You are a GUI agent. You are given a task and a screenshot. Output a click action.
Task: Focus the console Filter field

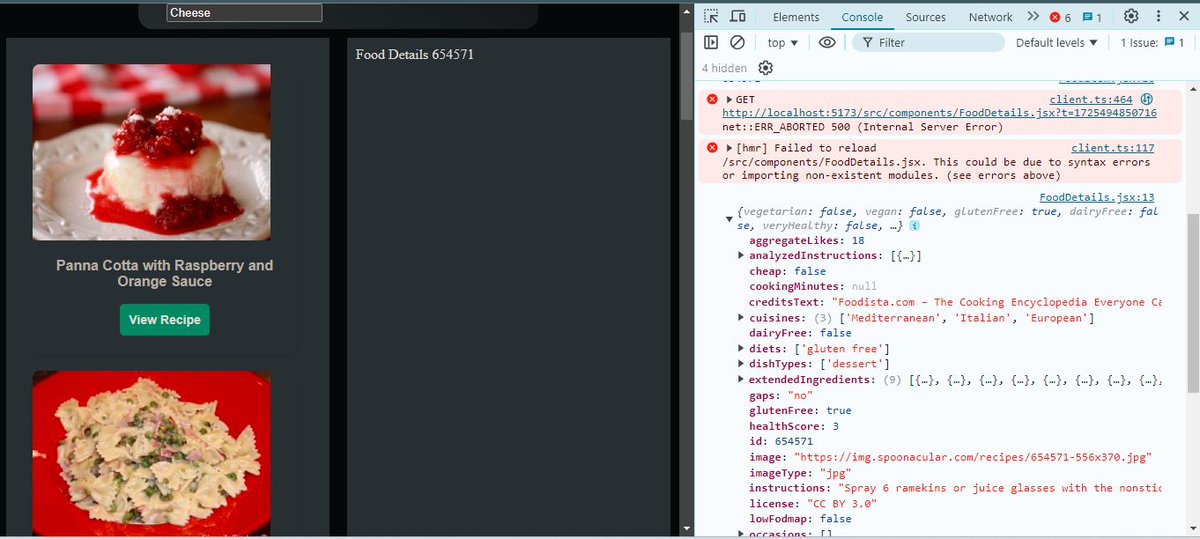(x=928, y=43)
